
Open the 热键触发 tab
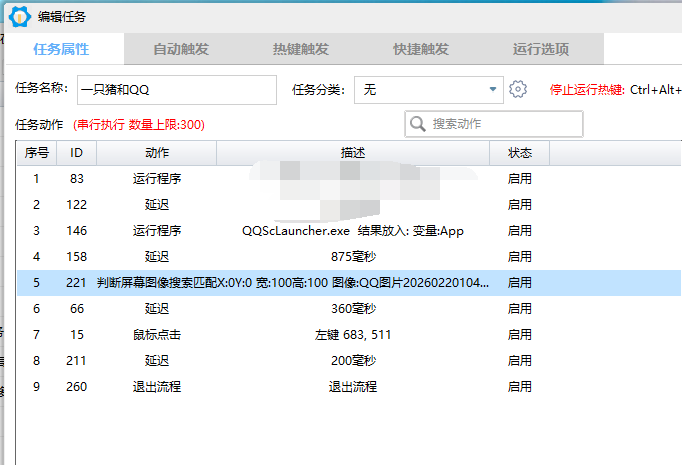coord(300,49)
